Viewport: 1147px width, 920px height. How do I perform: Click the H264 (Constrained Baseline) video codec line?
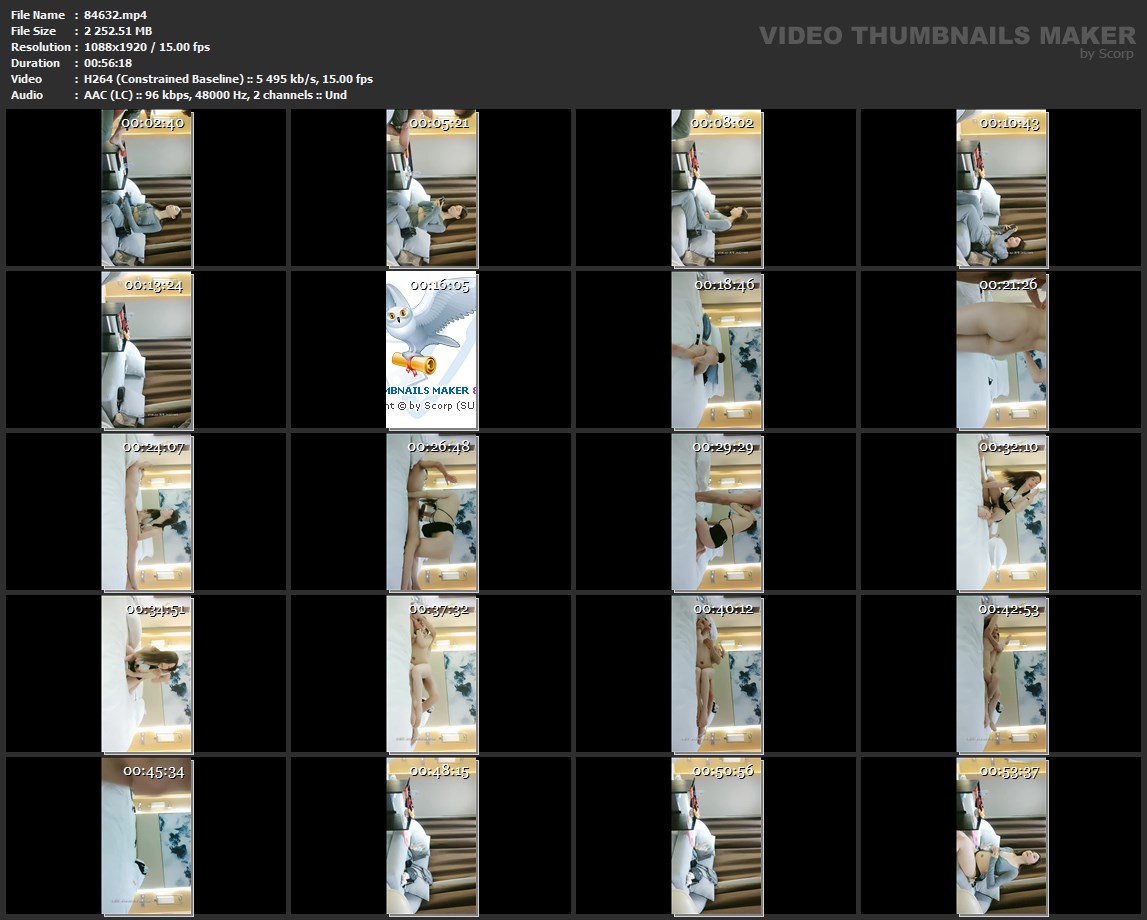click(228, 79)
